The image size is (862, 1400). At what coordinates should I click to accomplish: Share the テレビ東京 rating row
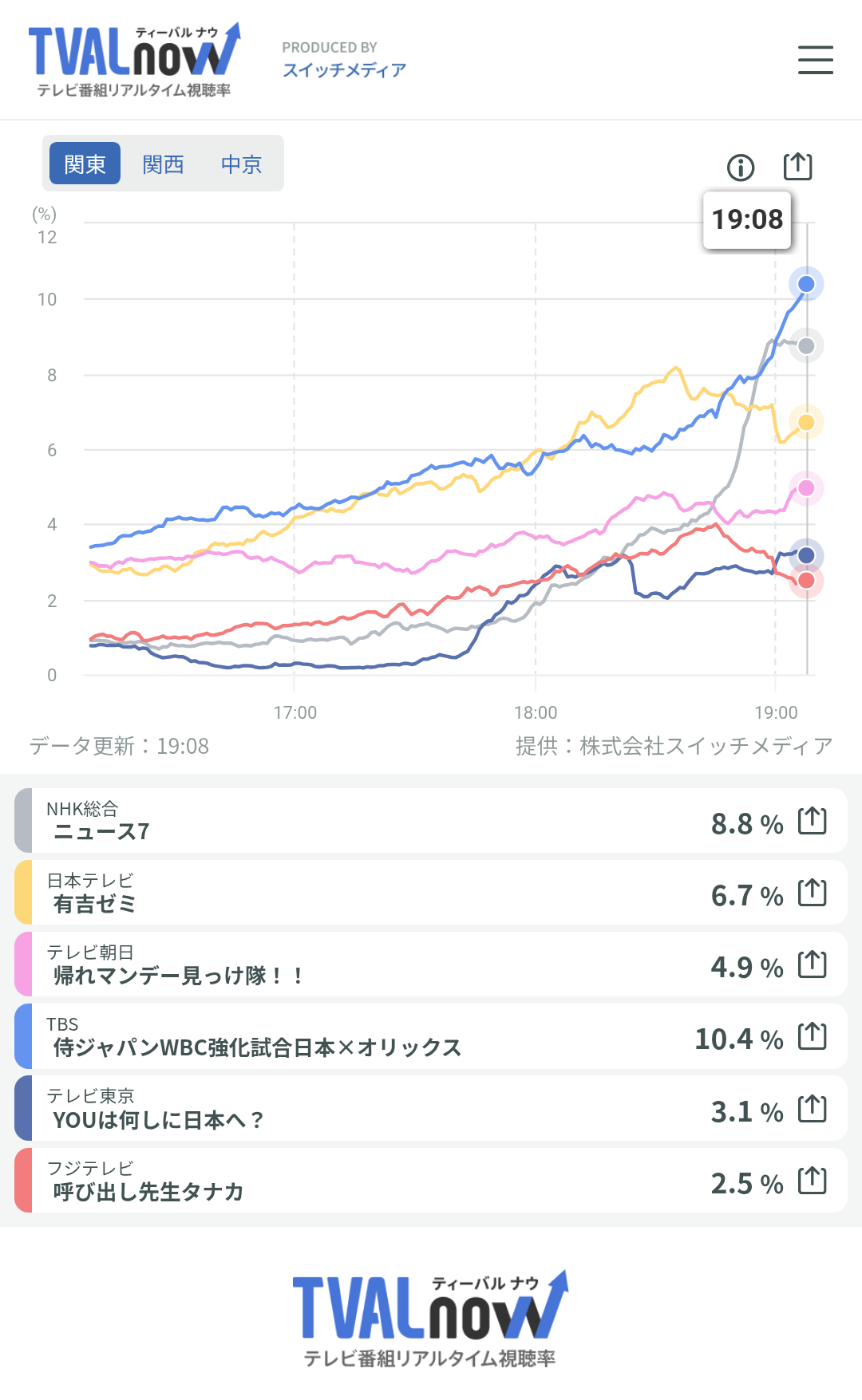coord(813,1109)
